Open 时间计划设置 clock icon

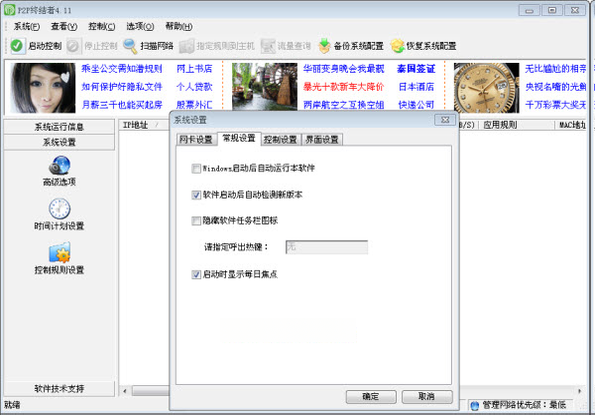[x=60, y=209]
